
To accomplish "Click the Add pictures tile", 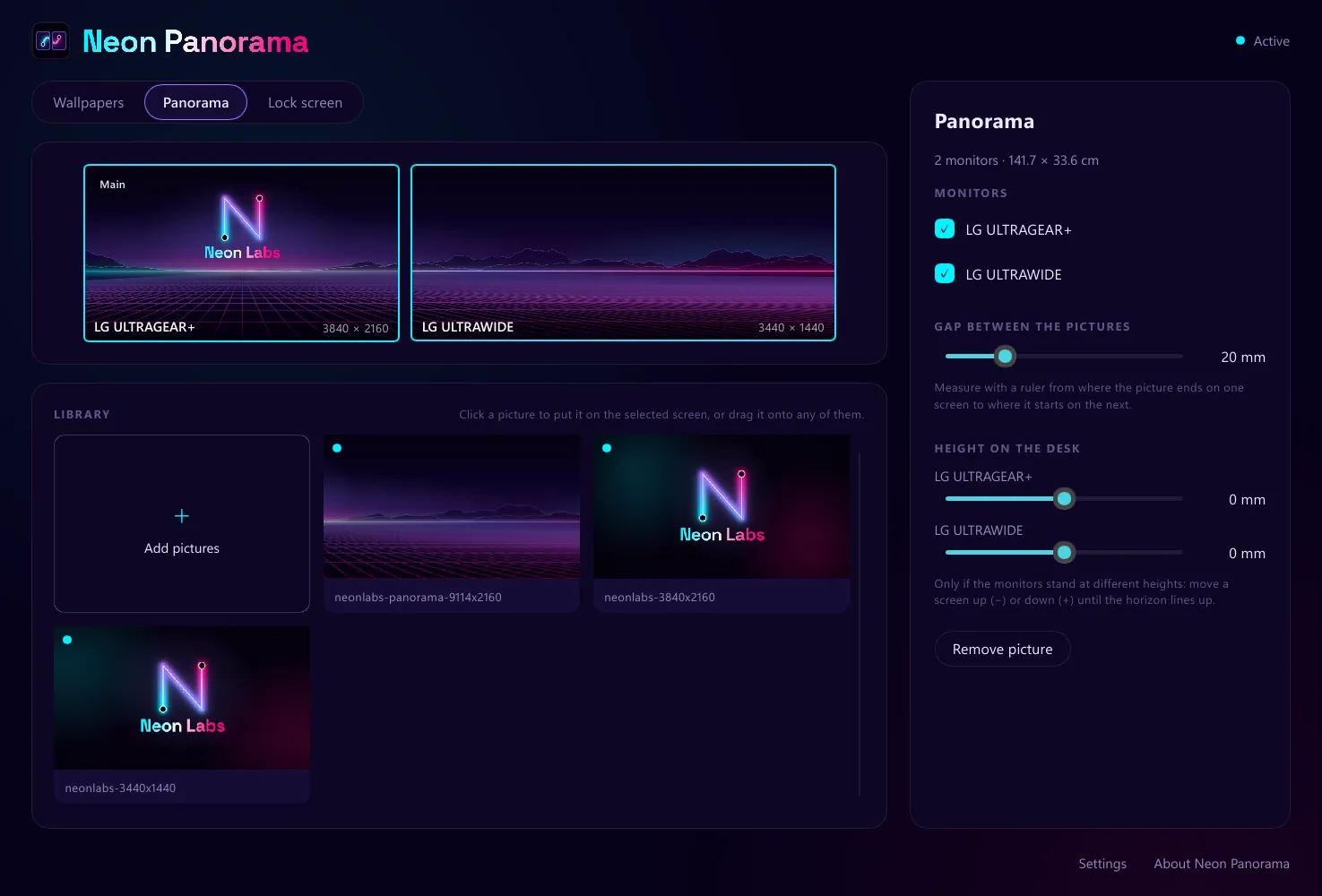I will [182, 524].
